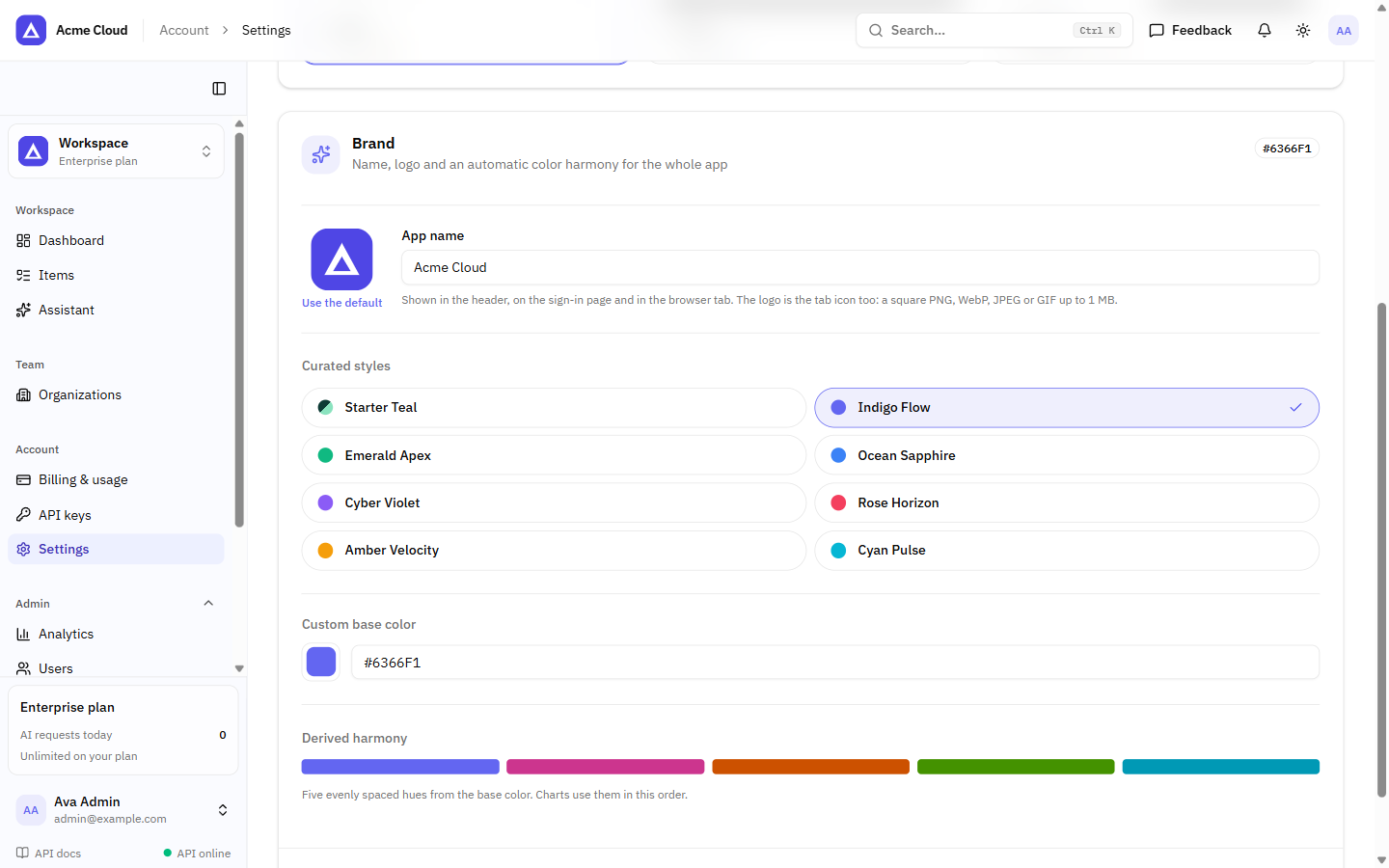The width and height of the screenshot is (1389, 868).
Task: Click the pink derived harmony color bar
Action: point(606,767)
